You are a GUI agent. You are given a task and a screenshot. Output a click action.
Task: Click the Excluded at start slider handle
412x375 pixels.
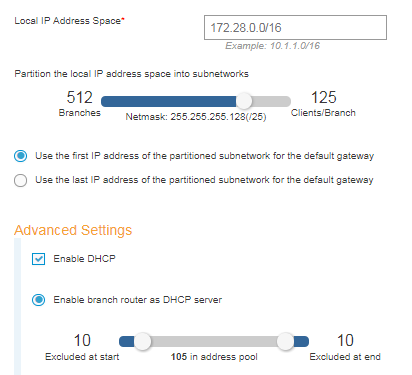142,341
